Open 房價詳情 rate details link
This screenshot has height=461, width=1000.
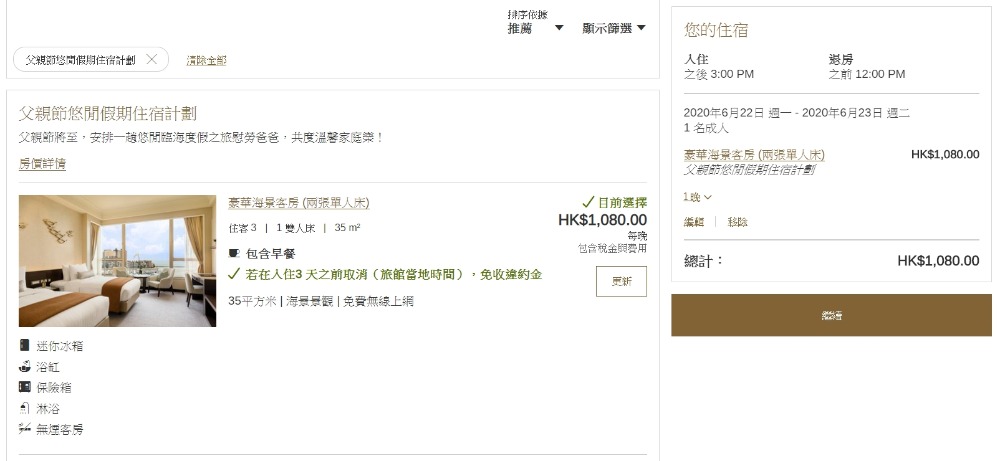42,163
